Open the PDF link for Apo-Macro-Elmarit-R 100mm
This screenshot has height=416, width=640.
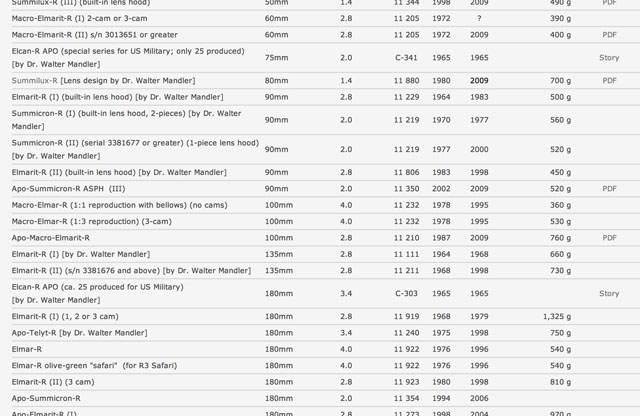609,238
